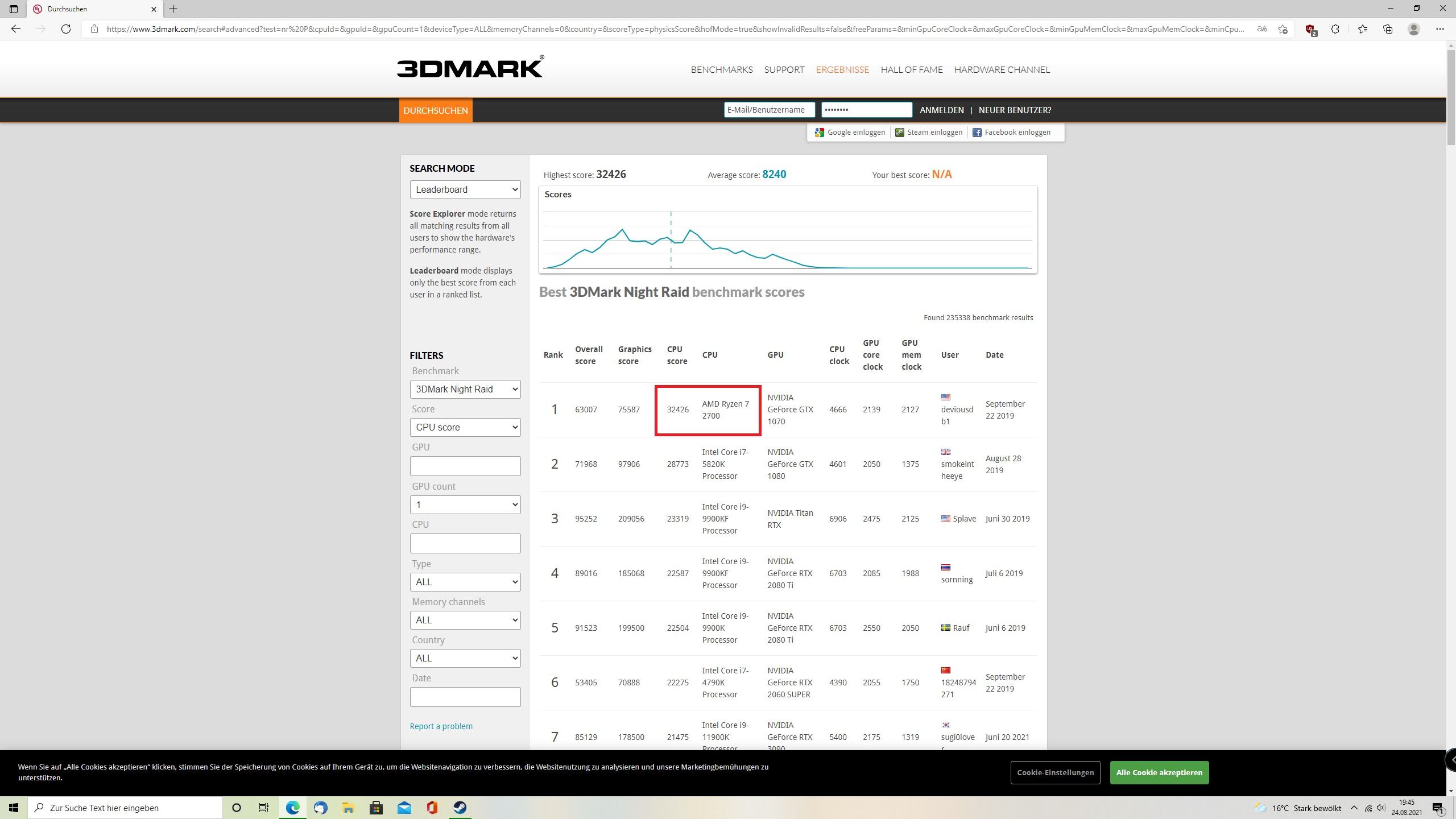Open the BENCHMARKS menu
This screenshot has width=1456, height=819.
722,69
